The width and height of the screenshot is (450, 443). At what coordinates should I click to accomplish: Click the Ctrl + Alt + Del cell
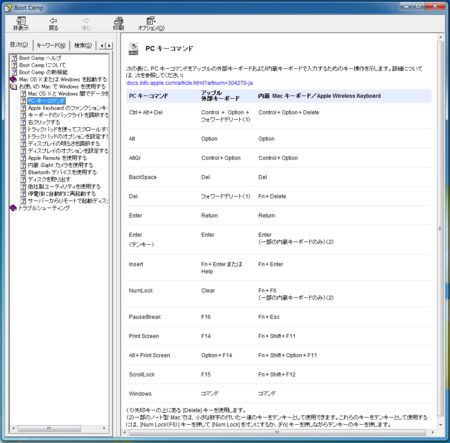coord(146,113)
